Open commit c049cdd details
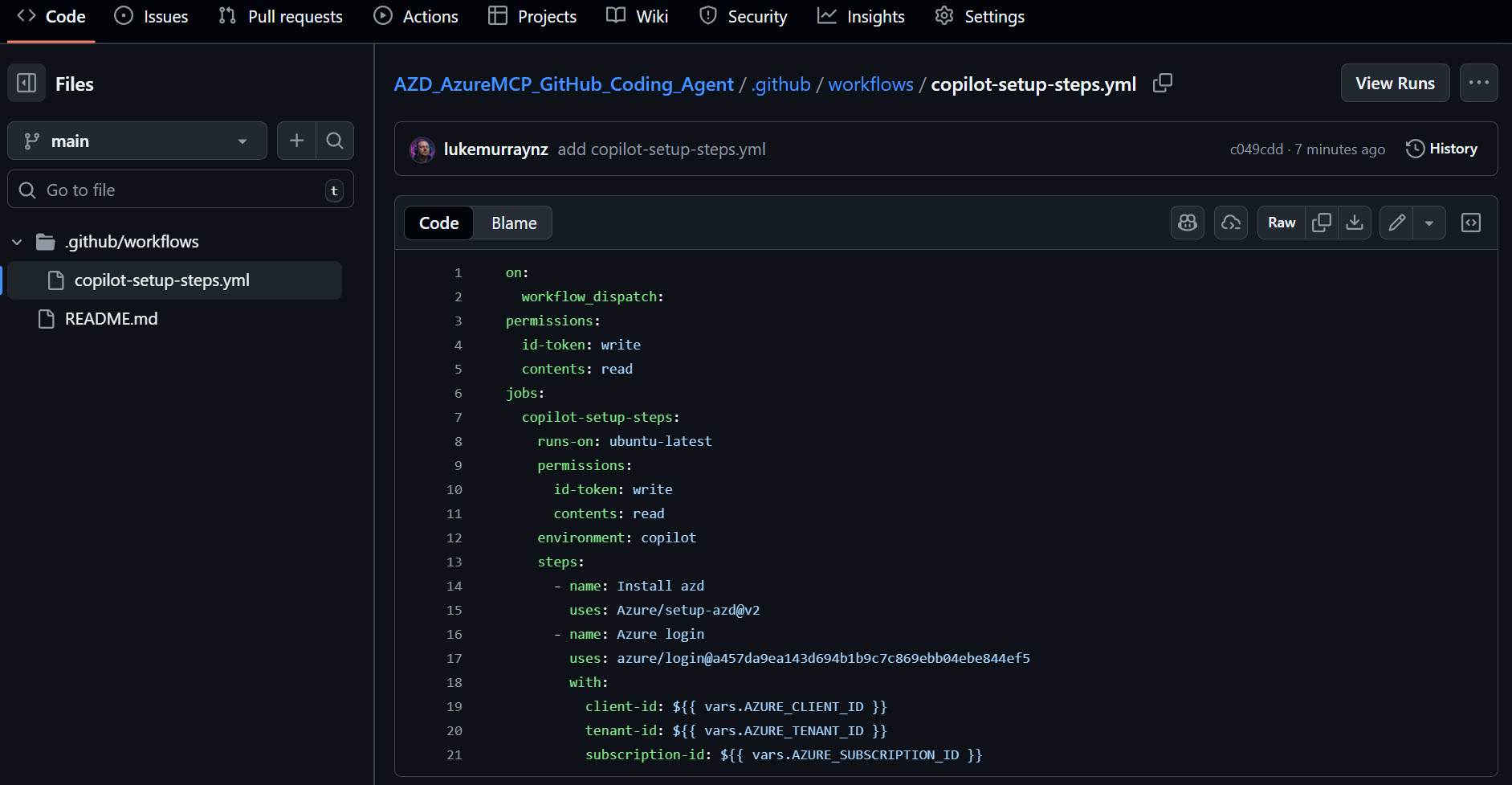1512x785 pixels. (x=1257, y=149)
